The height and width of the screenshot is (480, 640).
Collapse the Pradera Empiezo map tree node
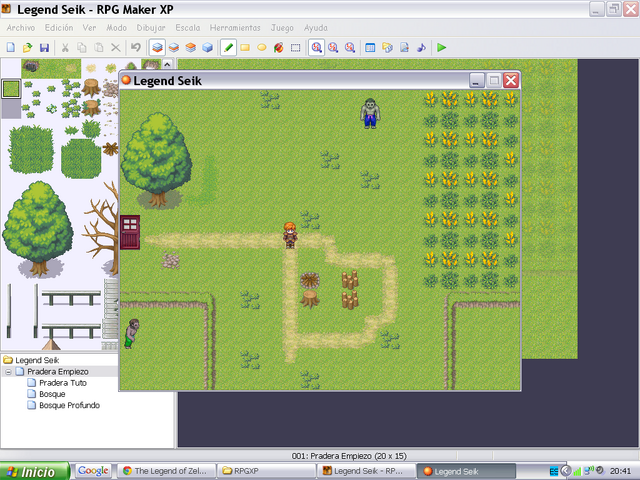[x=8, y=372]
